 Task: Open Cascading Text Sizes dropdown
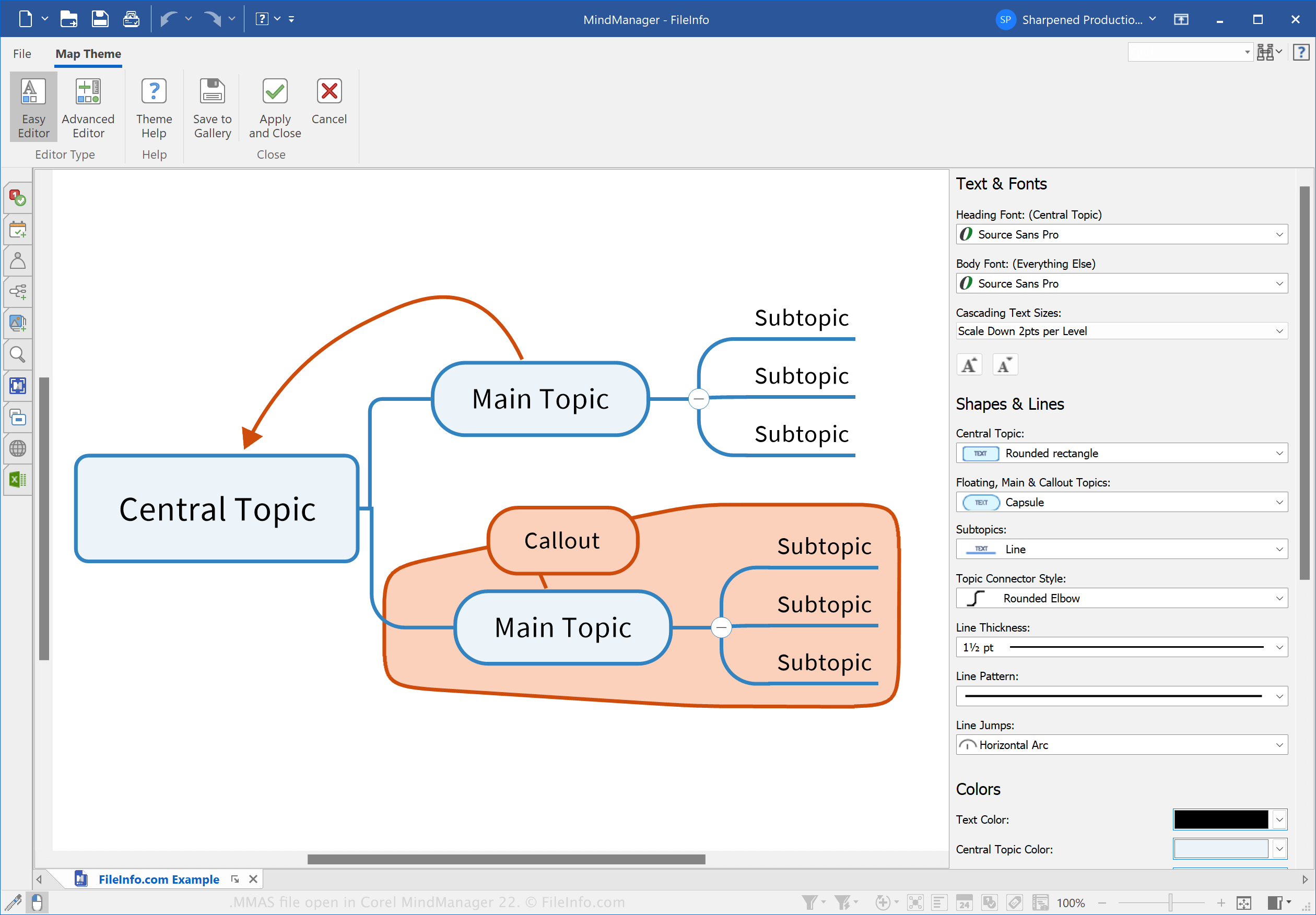[1122, 331]
